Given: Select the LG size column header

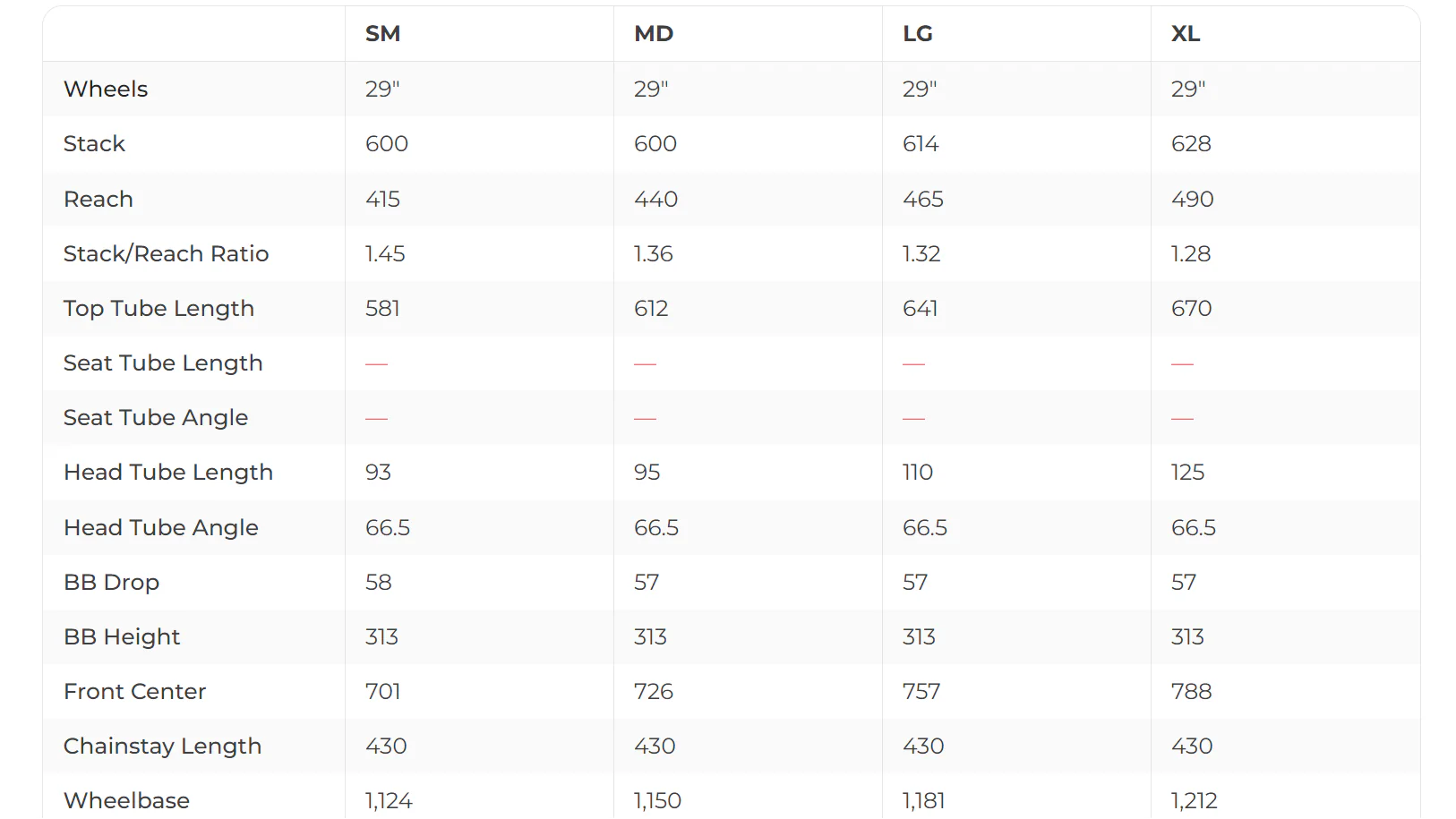Looking at the screenshot, I should 918,34.
